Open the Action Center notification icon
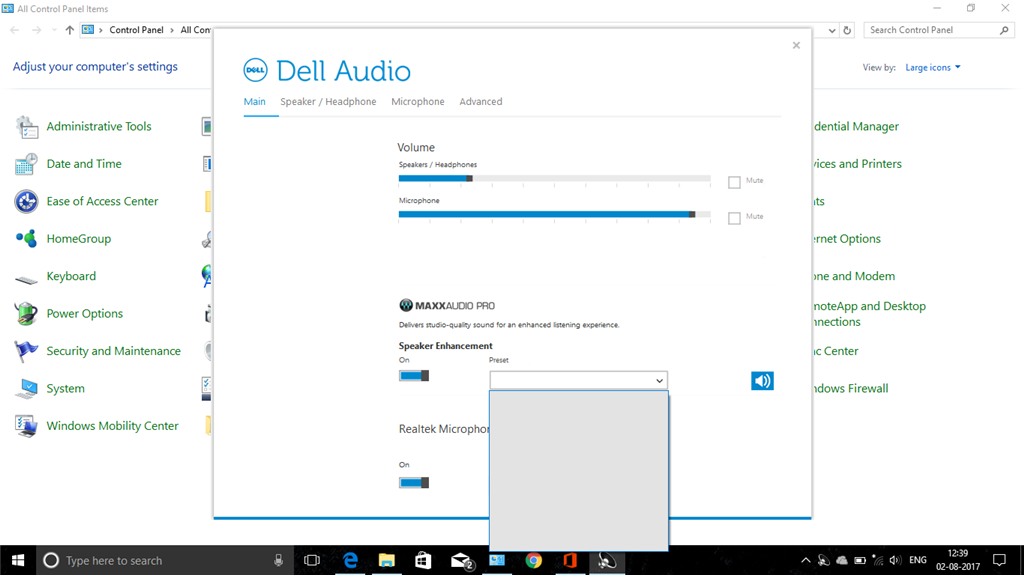Screen dimensions: 1024x575 (x=999, y=561)
